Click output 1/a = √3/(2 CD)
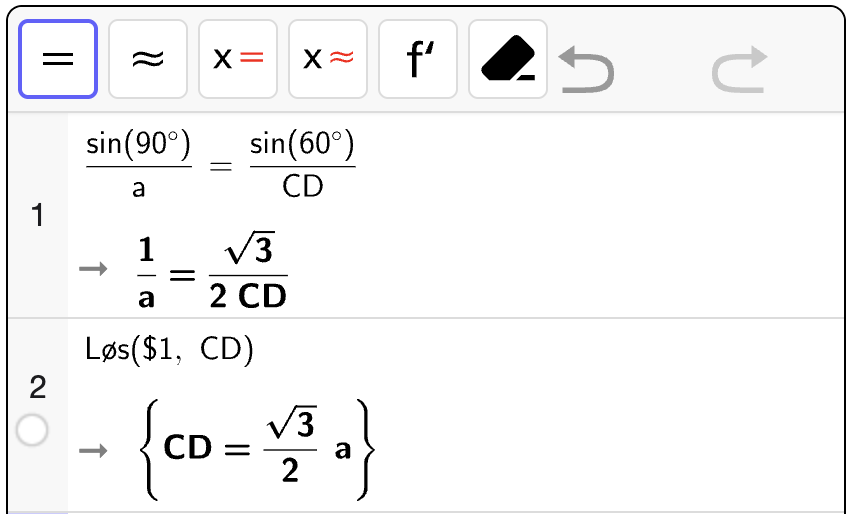Screen dimensions: 854x514 (212, 272)
